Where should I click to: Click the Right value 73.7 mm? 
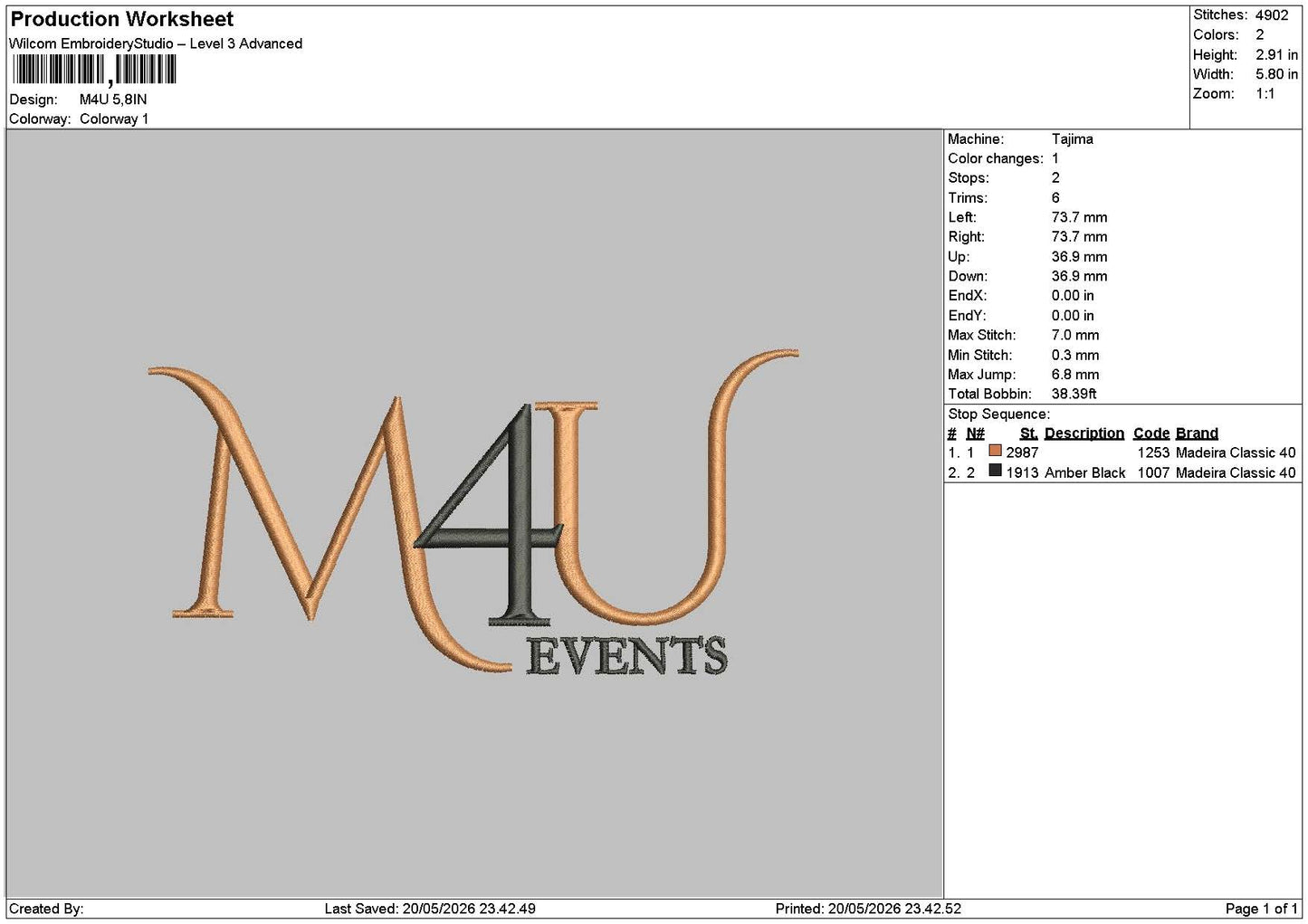click(x=1079, y=237)
